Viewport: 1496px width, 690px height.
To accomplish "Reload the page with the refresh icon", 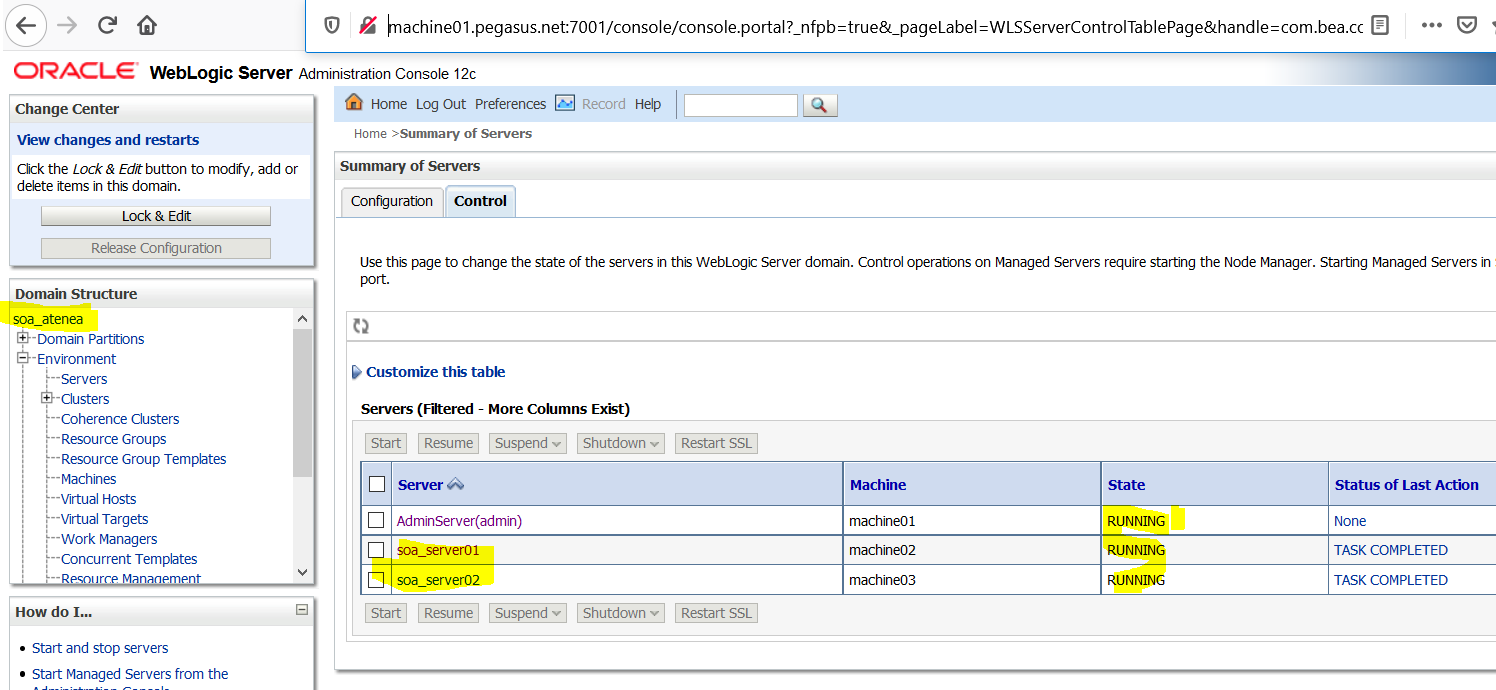I will 107,25.
